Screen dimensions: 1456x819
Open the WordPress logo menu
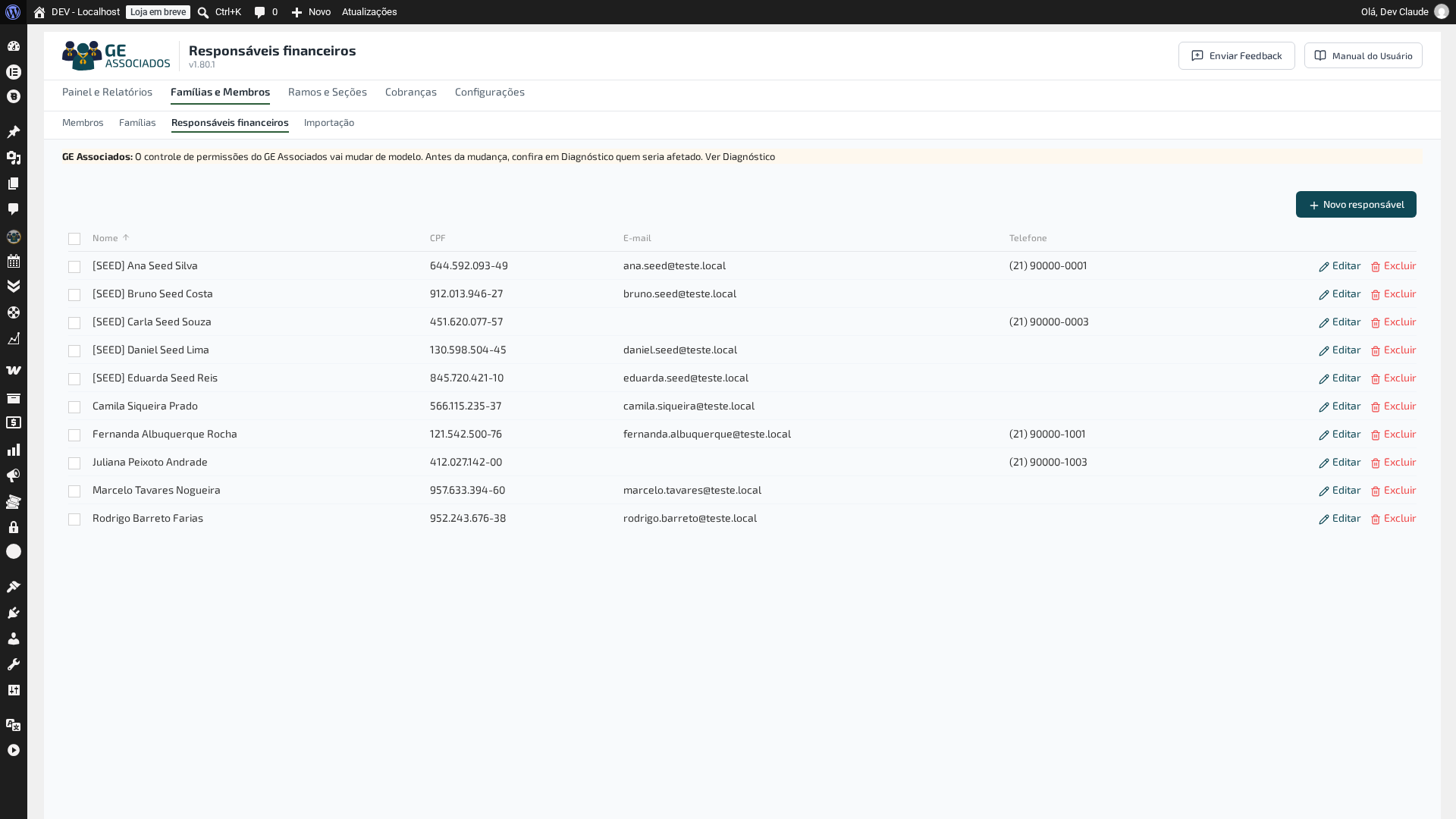coord(13,12)
